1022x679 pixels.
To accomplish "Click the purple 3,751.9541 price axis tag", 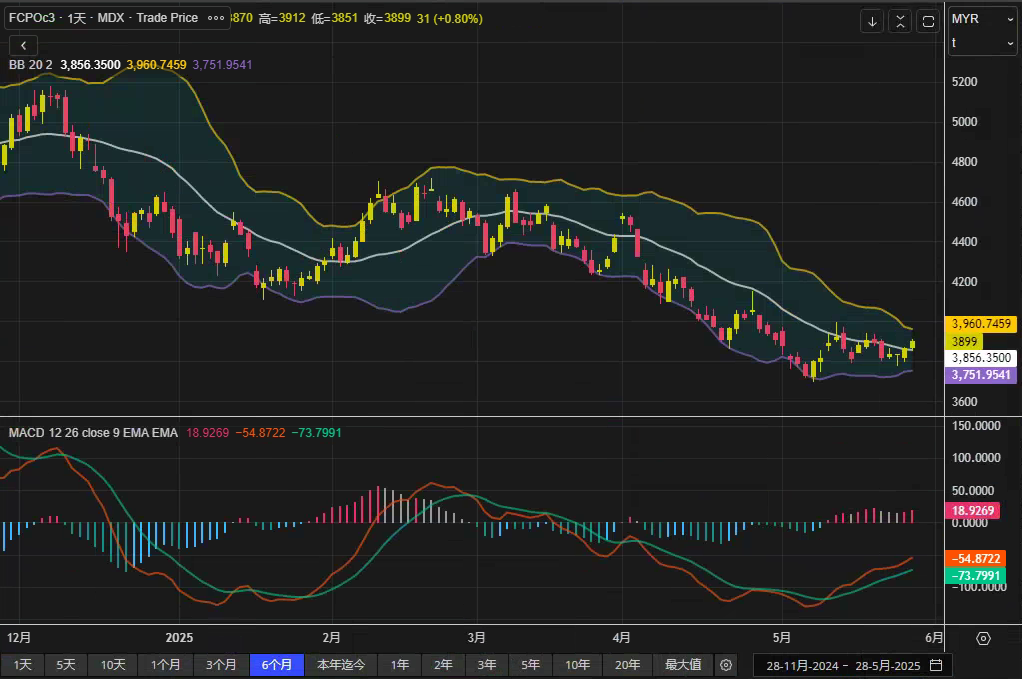I will point(981,375).
